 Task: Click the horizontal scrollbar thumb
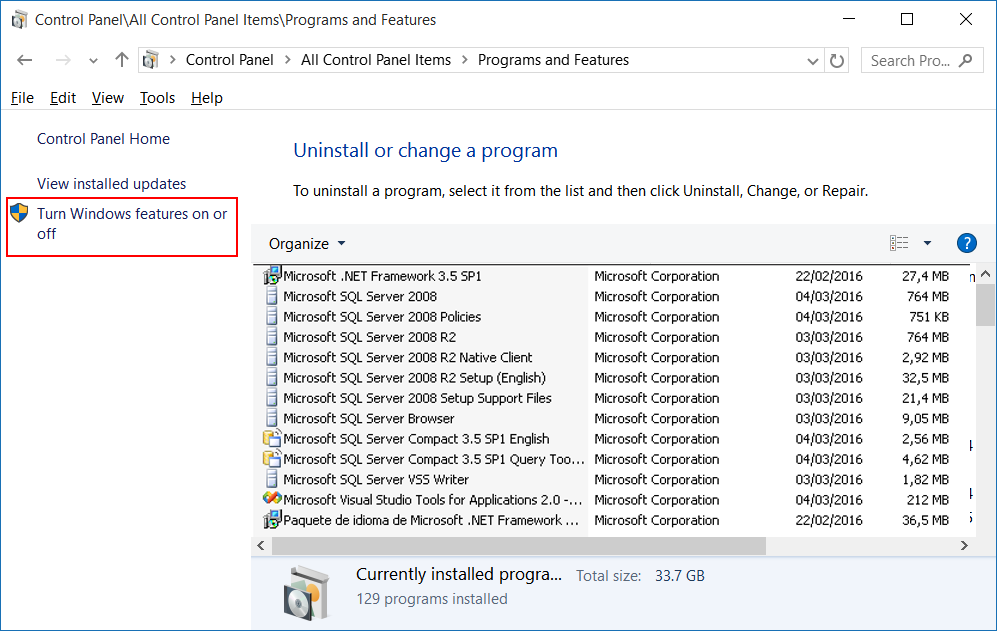pyautogui.click(x=519, y=545)
